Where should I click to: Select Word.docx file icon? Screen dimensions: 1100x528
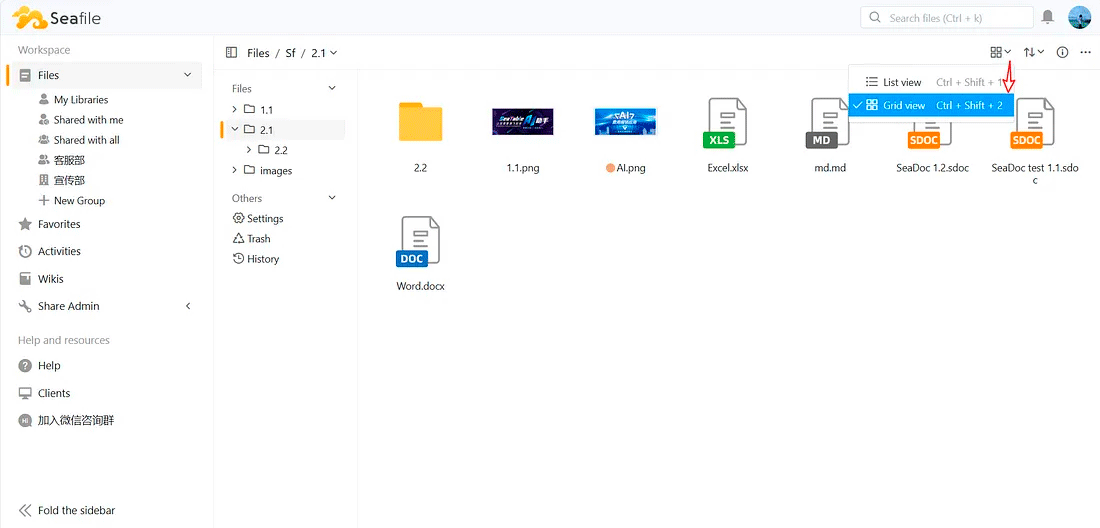420,241
